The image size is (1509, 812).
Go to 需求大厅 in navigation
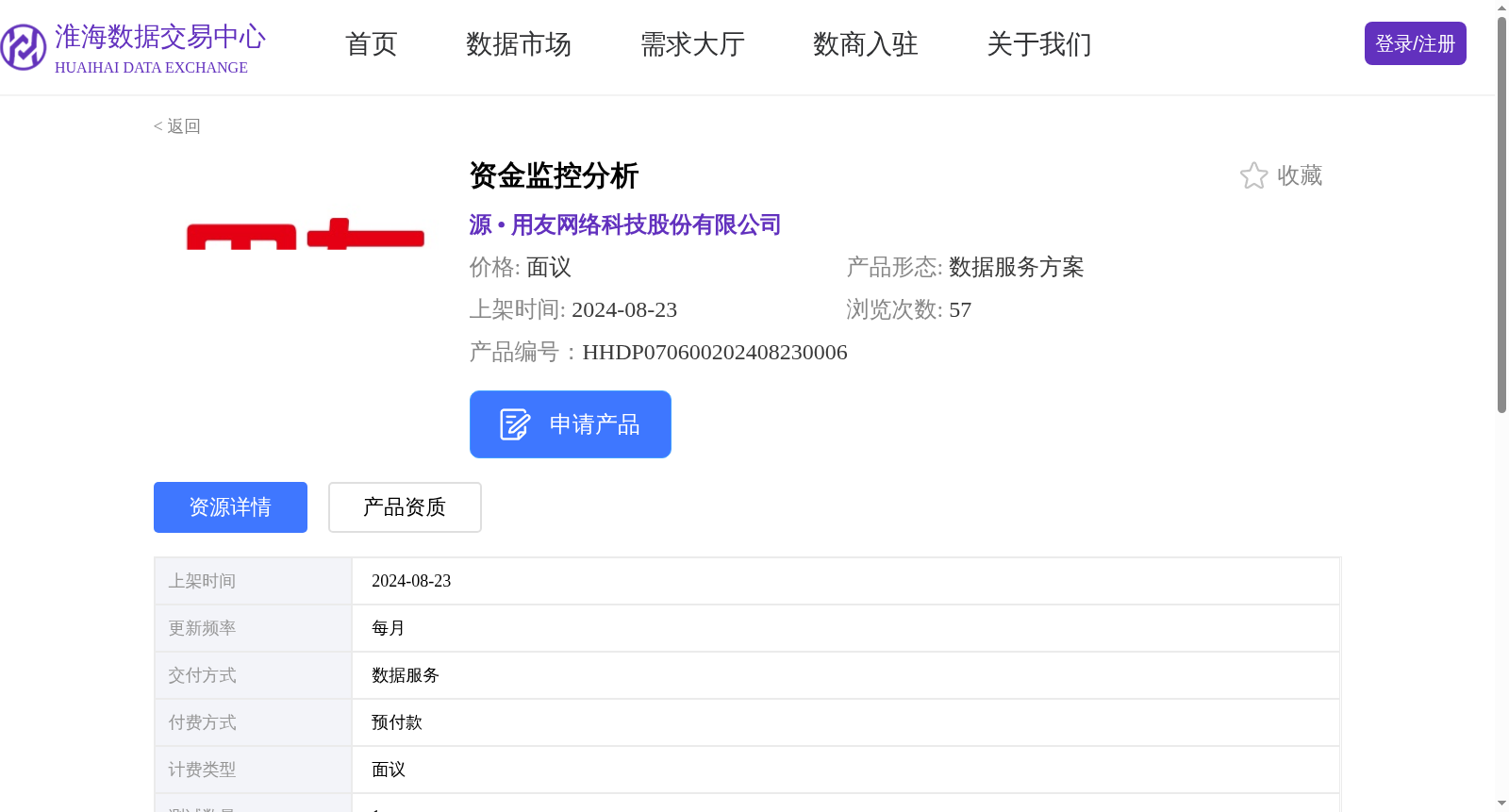point(692,43)
